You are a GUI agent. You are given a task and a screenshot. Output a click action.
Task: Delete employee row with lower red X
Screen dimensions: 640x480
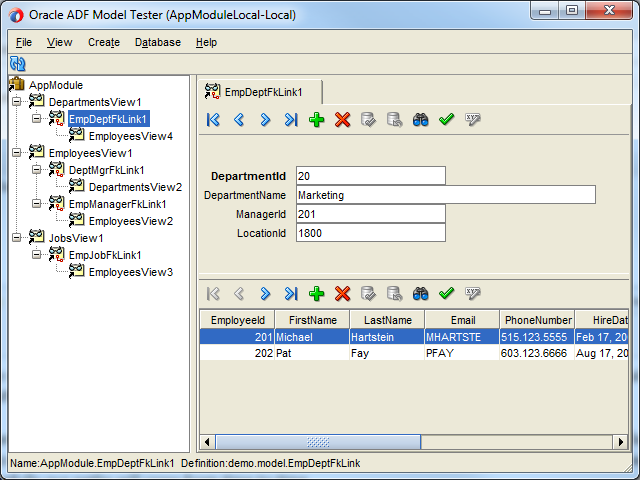pyautogui.click(x=342, y=293)
